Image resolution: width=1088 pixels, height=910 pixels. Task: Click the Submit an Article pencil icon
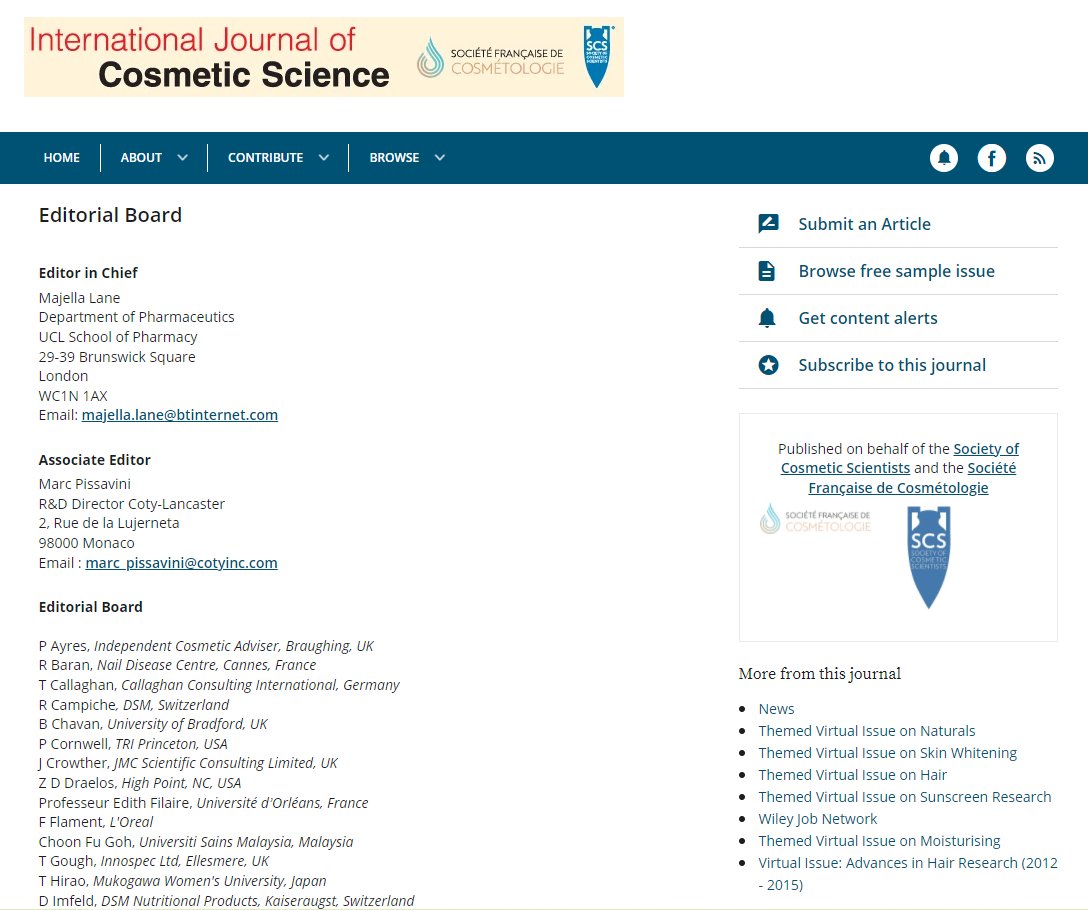(768, 224)
